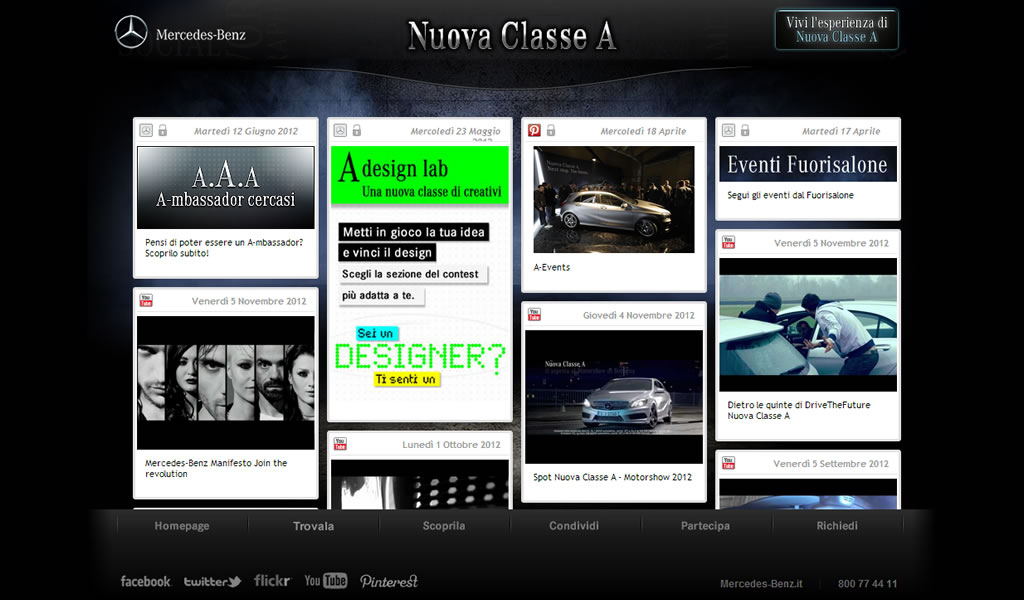The height and width of the screenshot is (600, 1024).
Task: Click 'Mercedes-Benz Manifesto Join the revolution' caption
Action: pyautogui.click(x=216, y=468)
